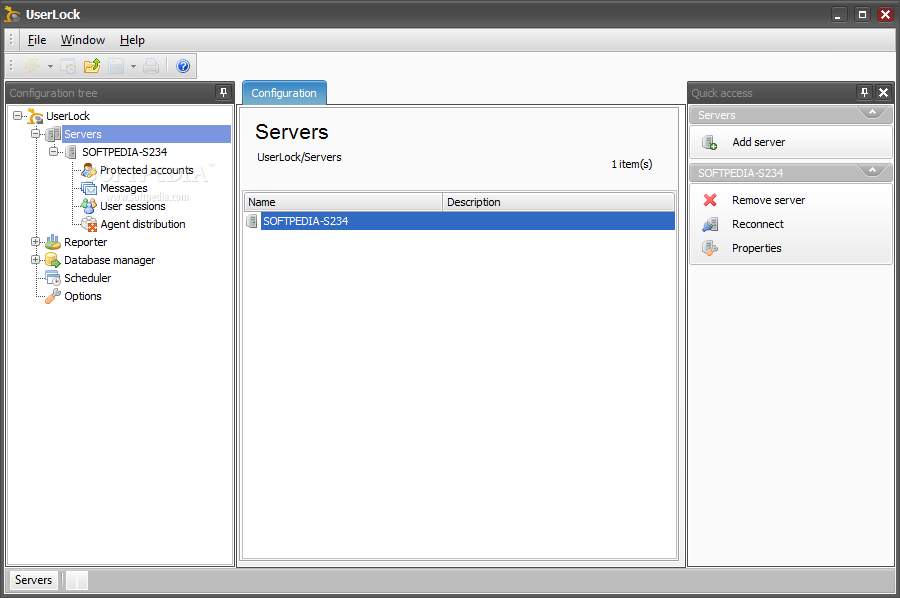Click the server icon in SOFTPEDIA-S234 list row
The width and height of the screenshot is (900, 598).
coord(252,221)
